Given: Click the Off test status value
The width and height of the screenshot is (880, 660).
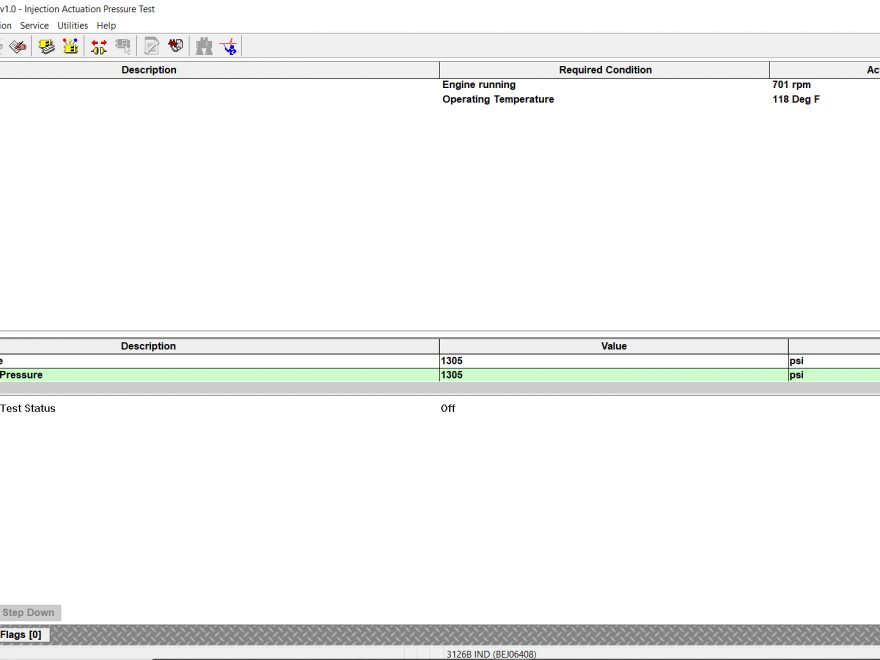Looking at the screenshot, I should click(448, 409).
